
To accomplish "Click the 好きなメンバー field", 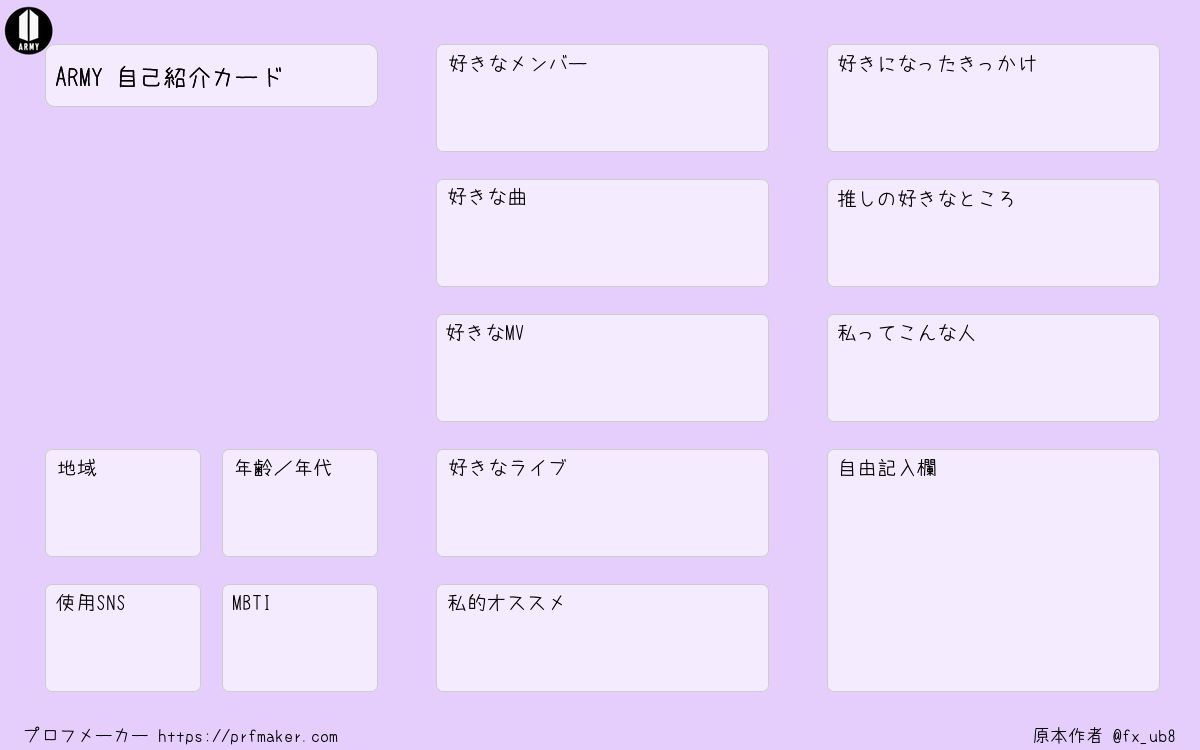I will (602, 98).
